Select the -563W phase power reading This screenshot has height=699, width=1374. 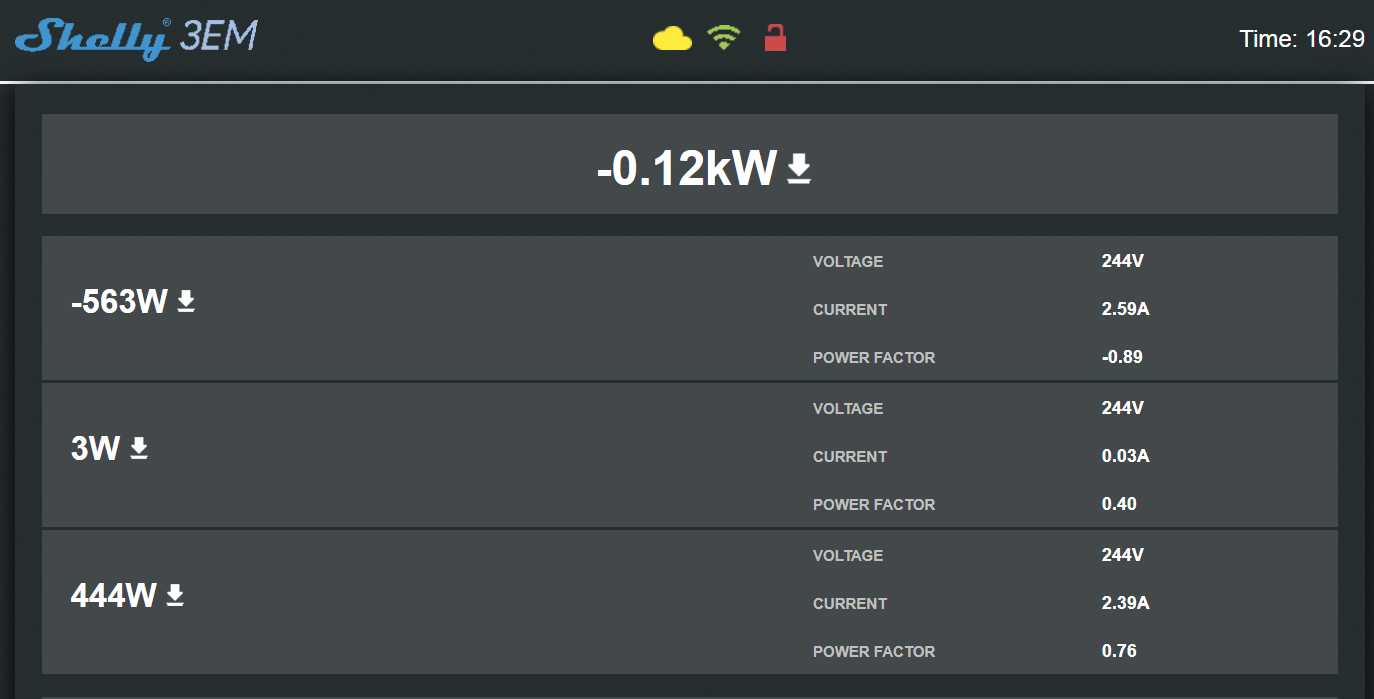(119, 301)
